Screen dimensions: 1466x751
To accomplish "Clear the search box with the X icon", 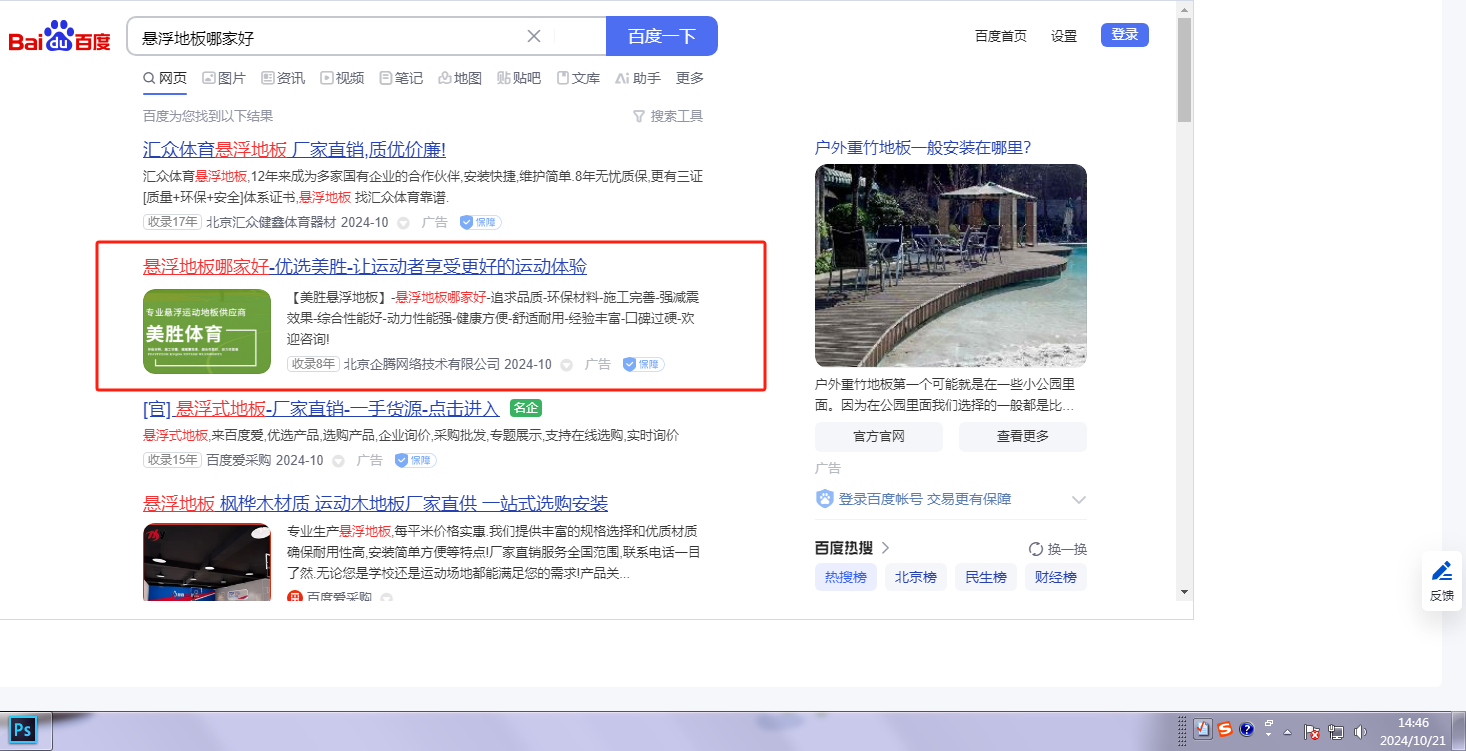I will click(534, 36).
